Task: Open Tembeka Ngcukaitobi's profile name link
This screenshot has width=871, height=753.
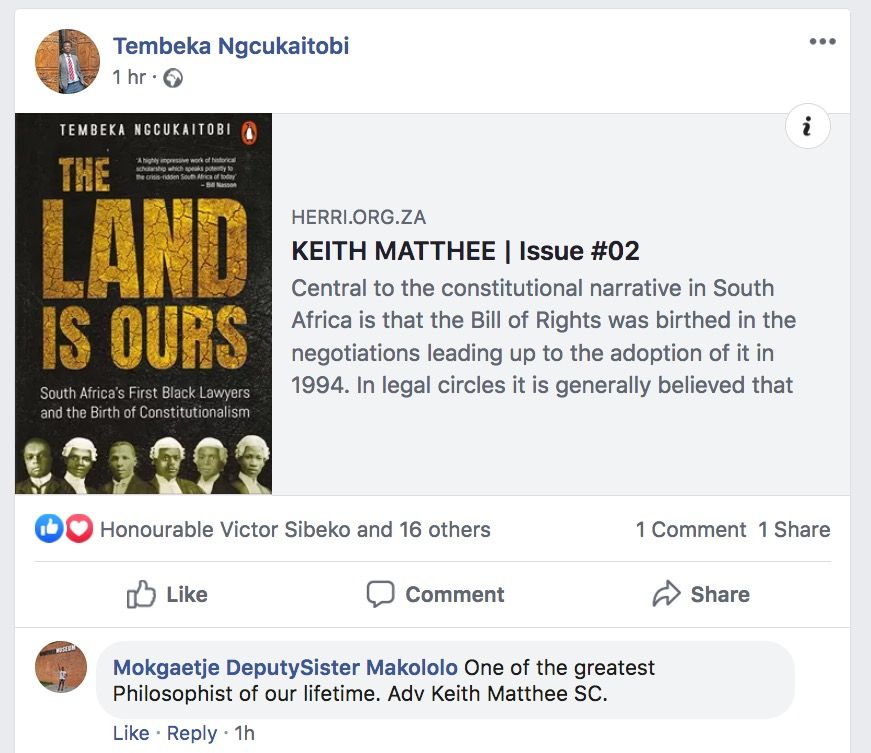Action: 231,46
